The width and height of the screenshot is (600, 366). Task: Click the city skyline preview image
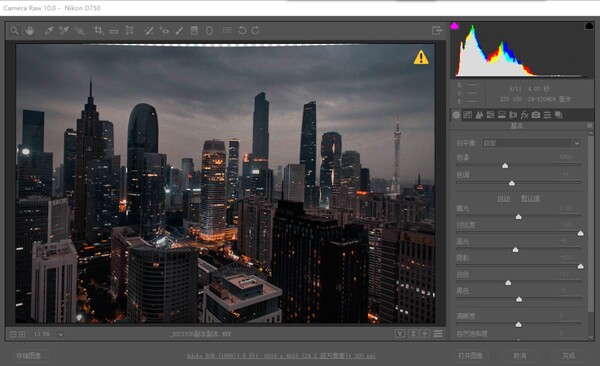(x=225, y=183)
